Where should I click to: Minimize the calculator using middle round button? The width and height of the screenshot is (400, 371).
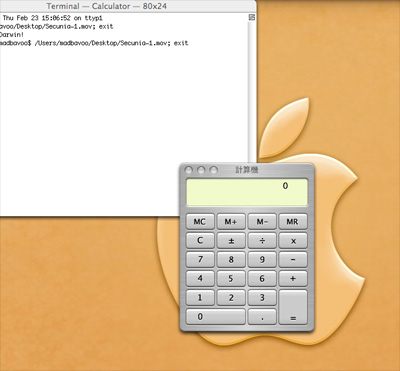201,170
